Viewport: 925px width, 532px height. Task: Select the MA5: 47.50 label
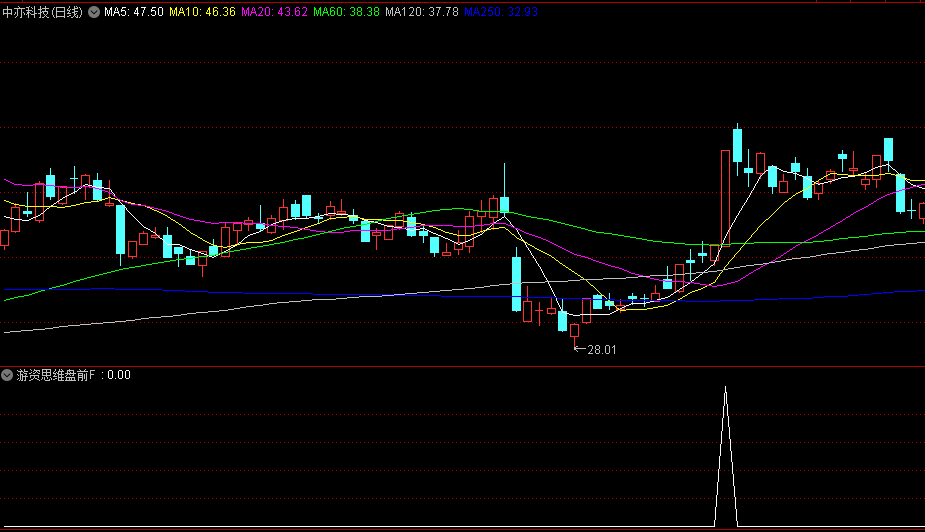(x=134, y=12)
